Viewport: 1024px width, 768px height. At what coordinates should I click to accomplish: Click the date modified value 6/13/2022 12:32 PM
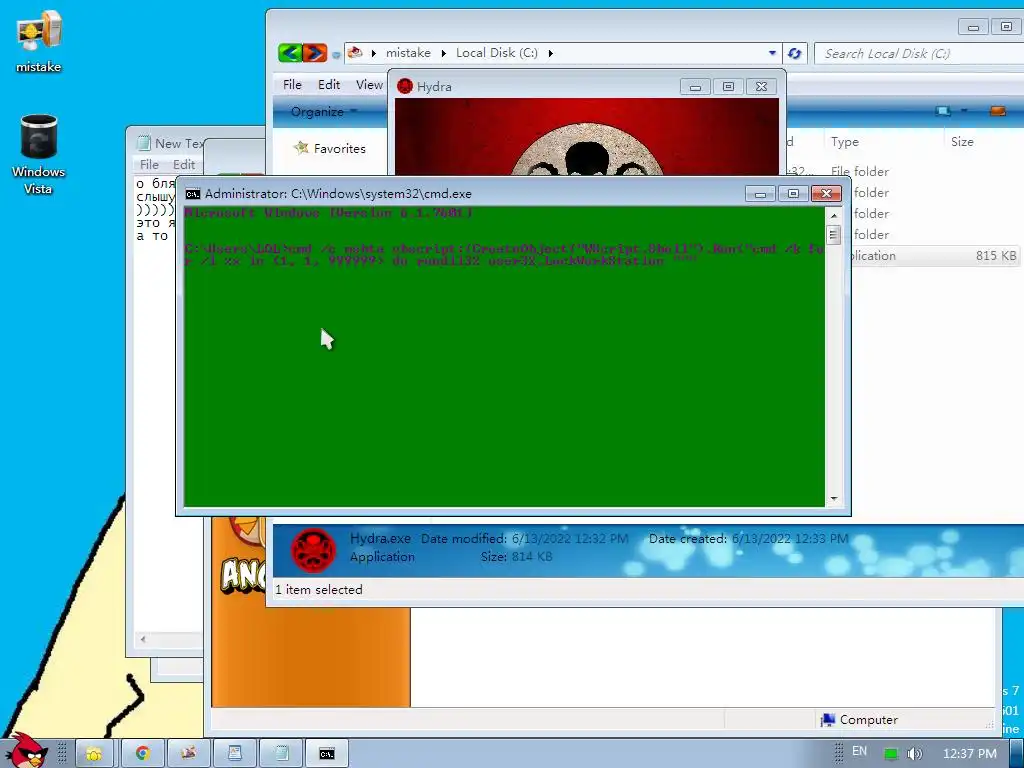(570, 539)
